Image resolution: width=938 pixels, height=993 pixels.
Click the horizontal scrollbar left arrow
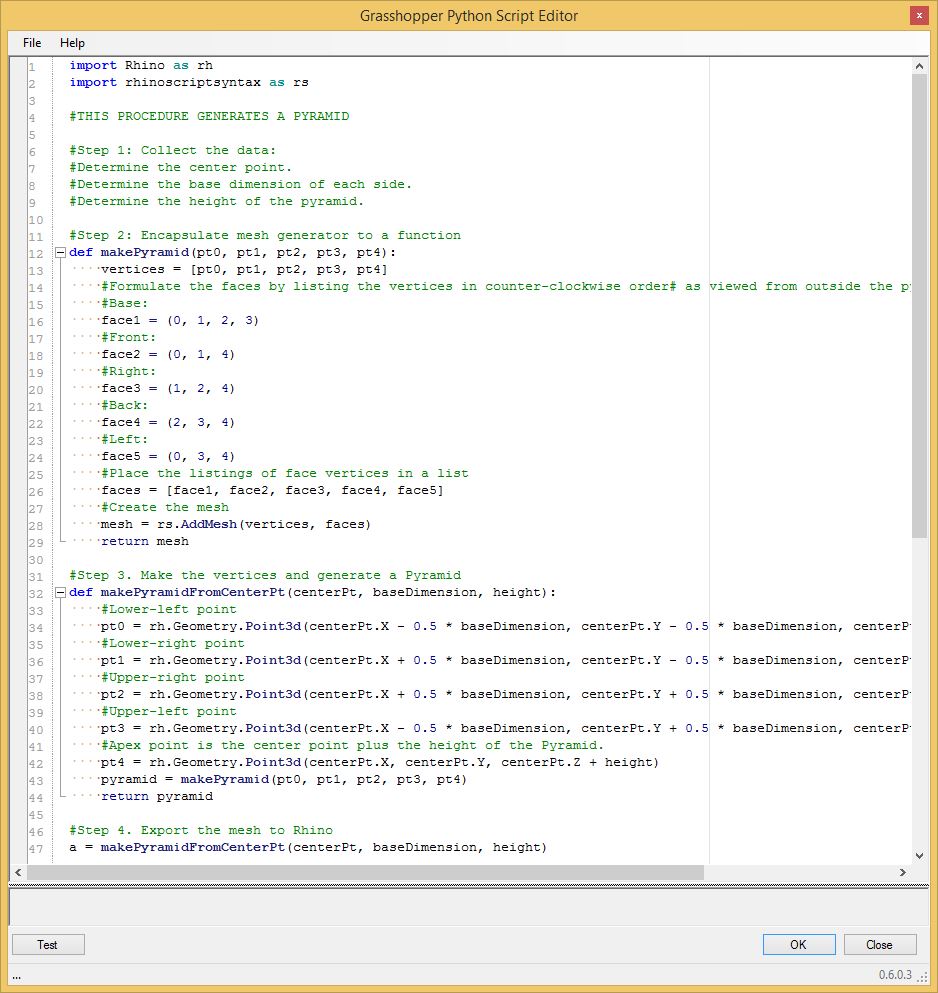pos(18,872)
